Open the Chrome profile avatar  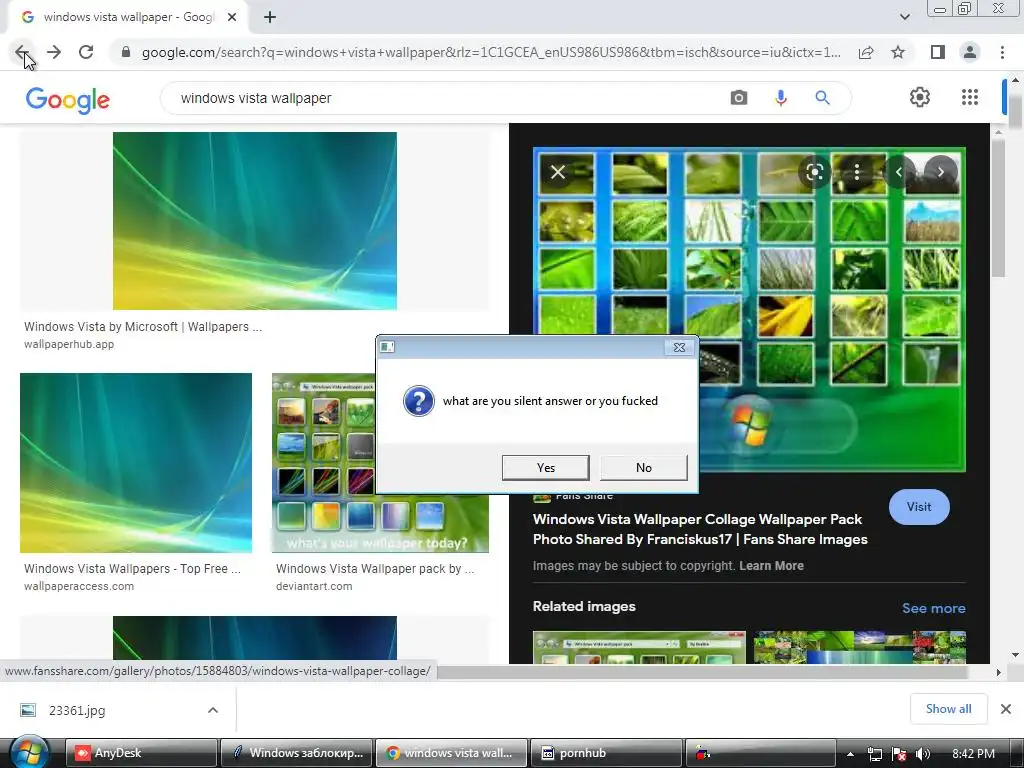pyautogui.click(x=970, y=52)
